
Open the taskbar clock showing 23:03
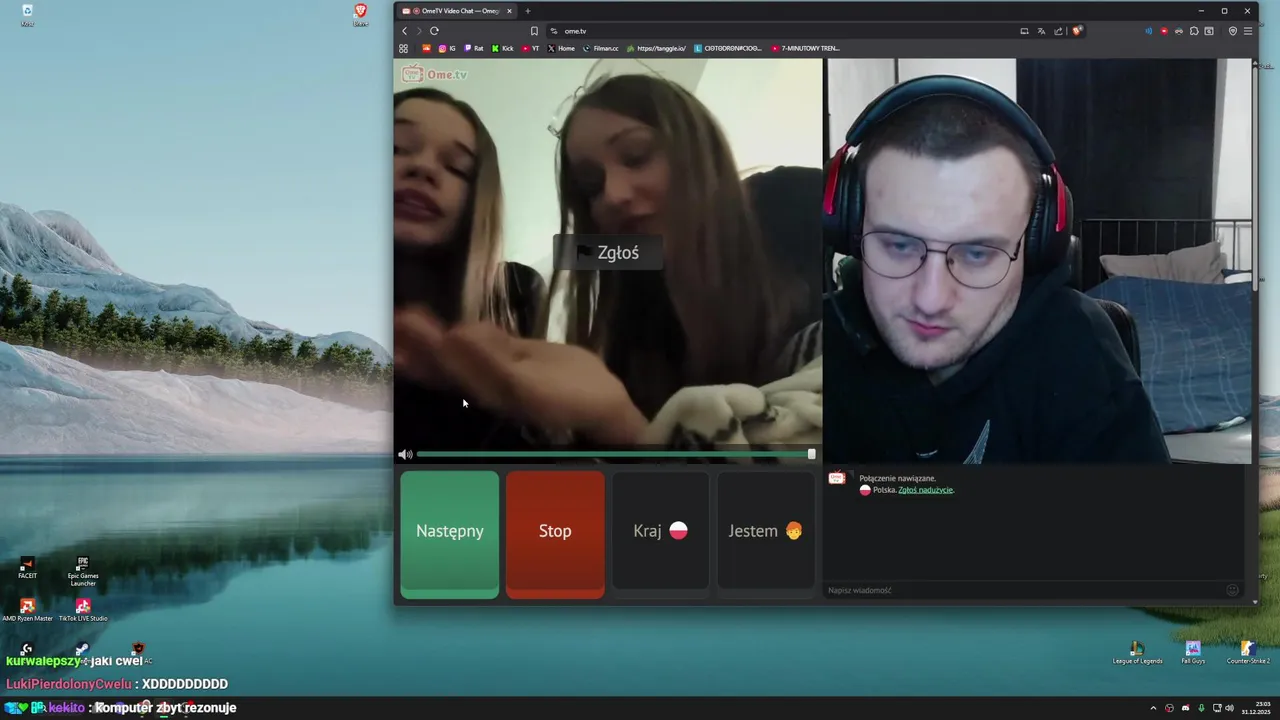[1257, 708]
